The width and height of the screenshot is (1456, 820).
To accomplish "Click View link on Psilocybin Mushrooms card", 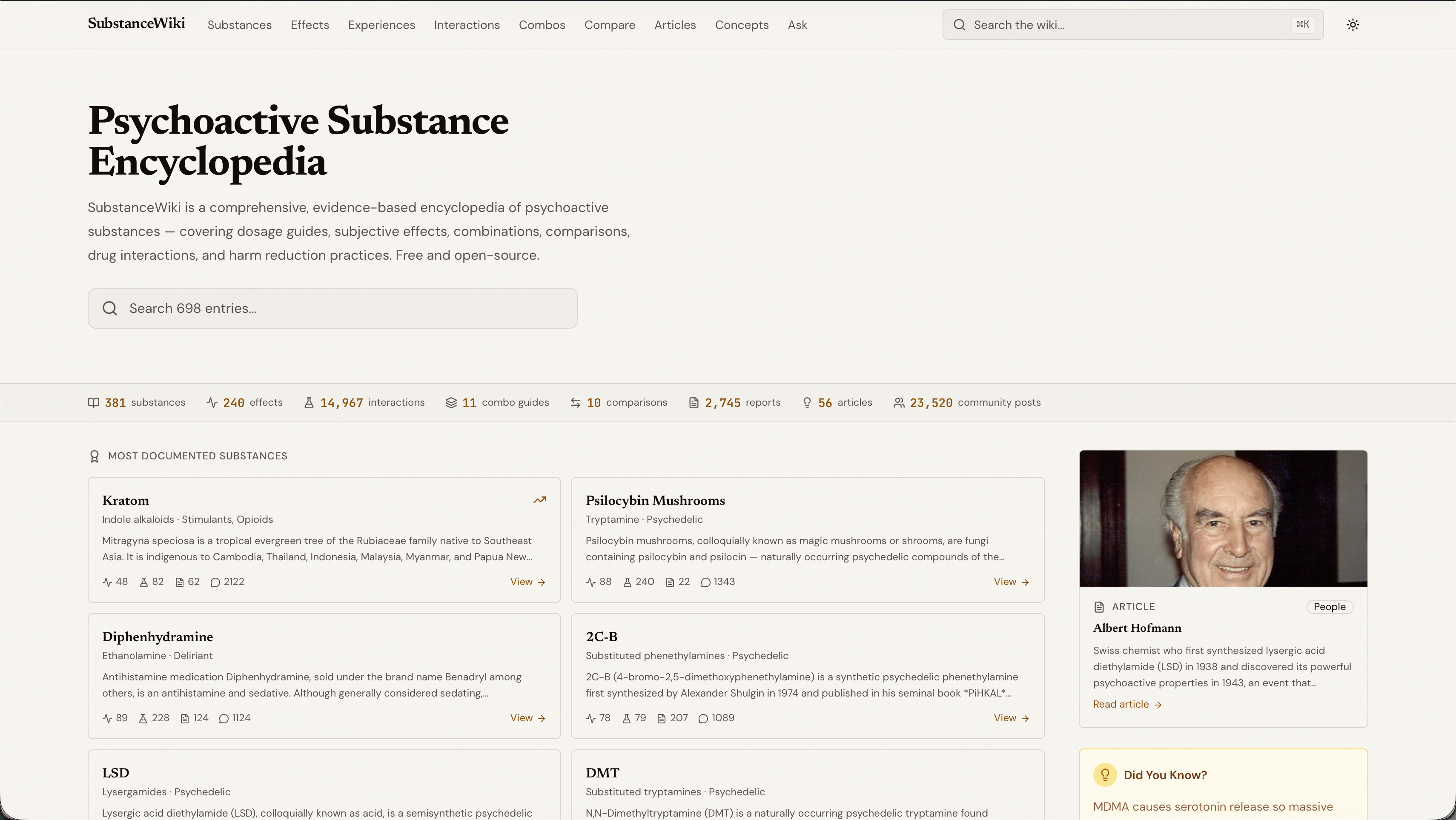I will pos(1012,582).
